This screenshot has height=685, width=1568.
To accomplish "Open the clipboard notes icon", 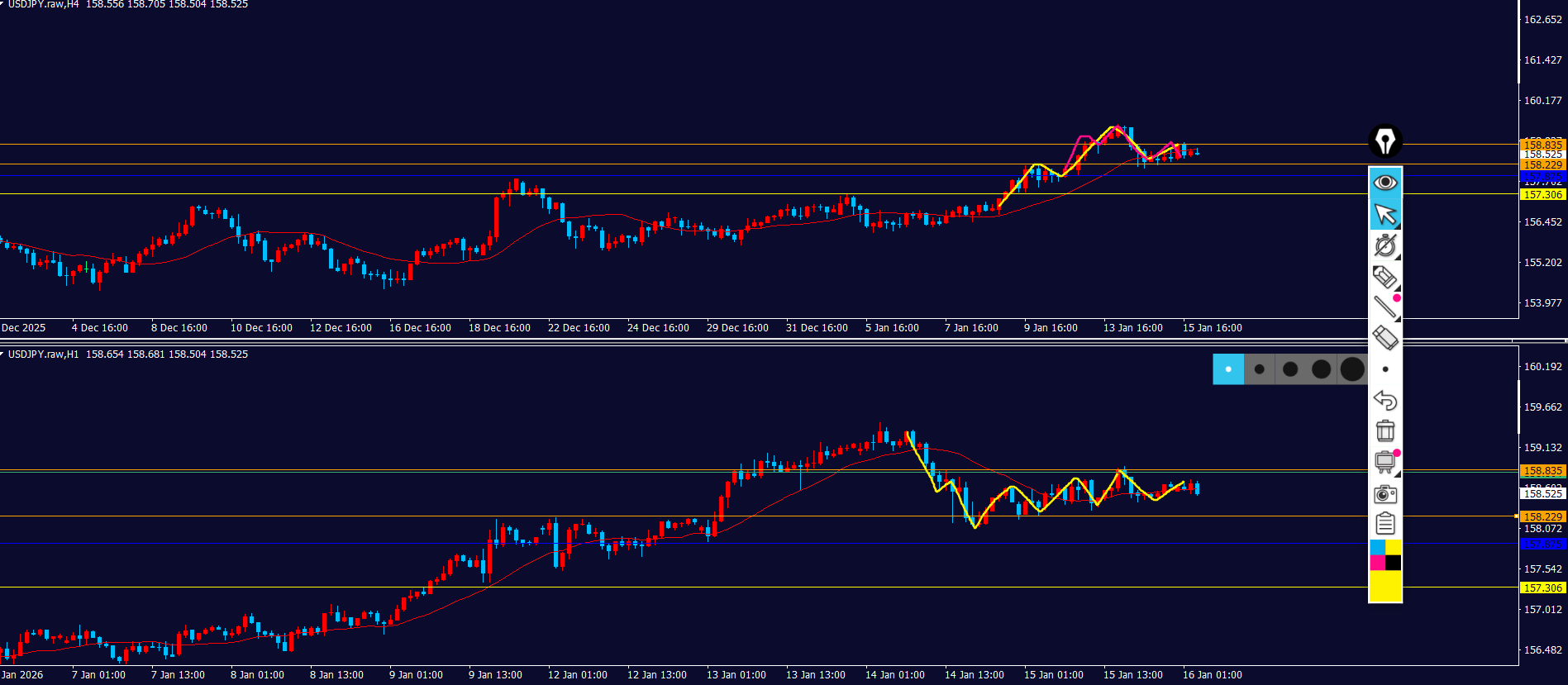I will [1385, 524].
